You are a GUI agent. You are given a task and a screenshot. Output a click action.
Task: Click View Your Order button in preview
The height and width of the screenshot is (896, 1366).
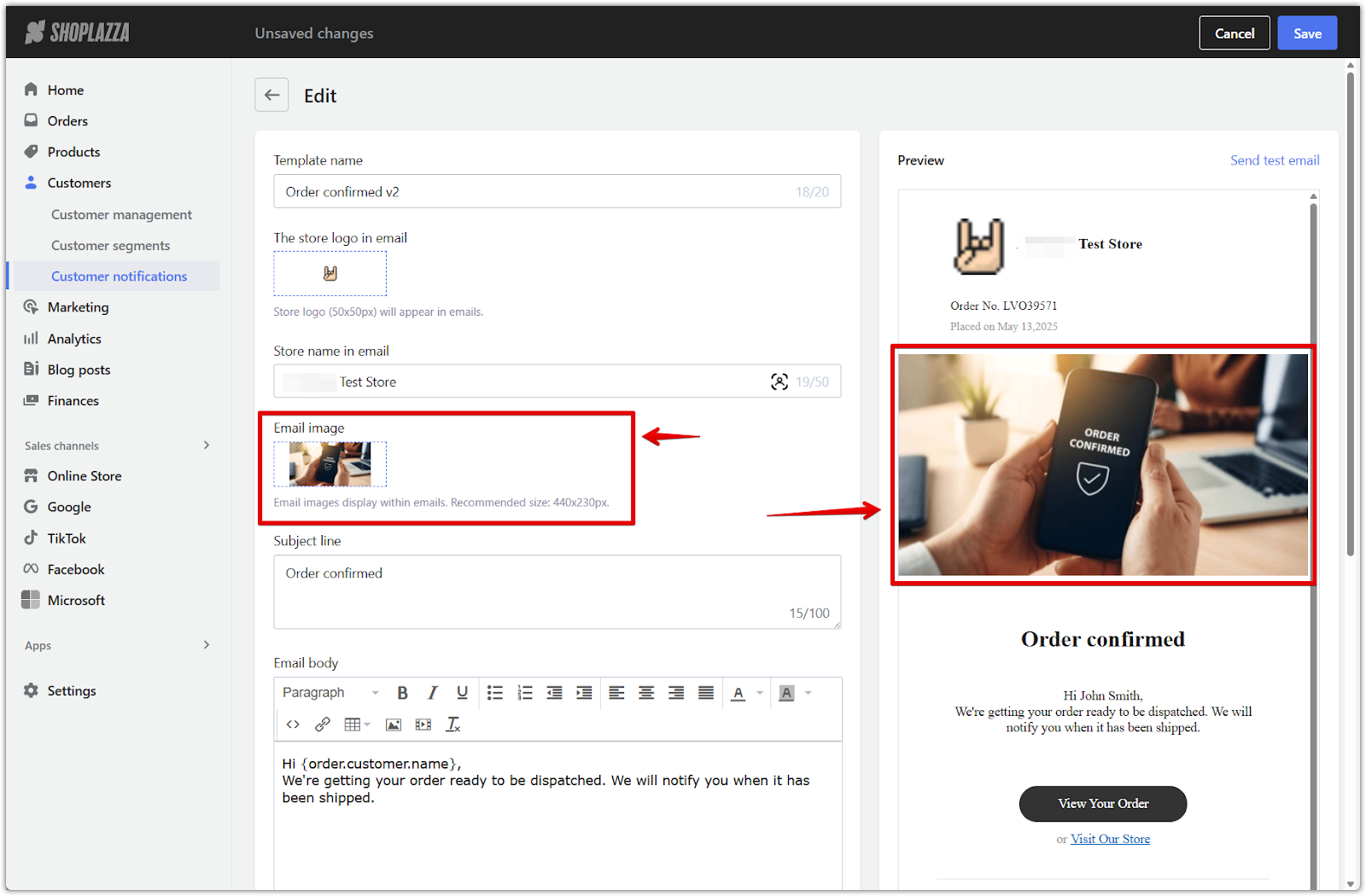[x=1103, y=804]
